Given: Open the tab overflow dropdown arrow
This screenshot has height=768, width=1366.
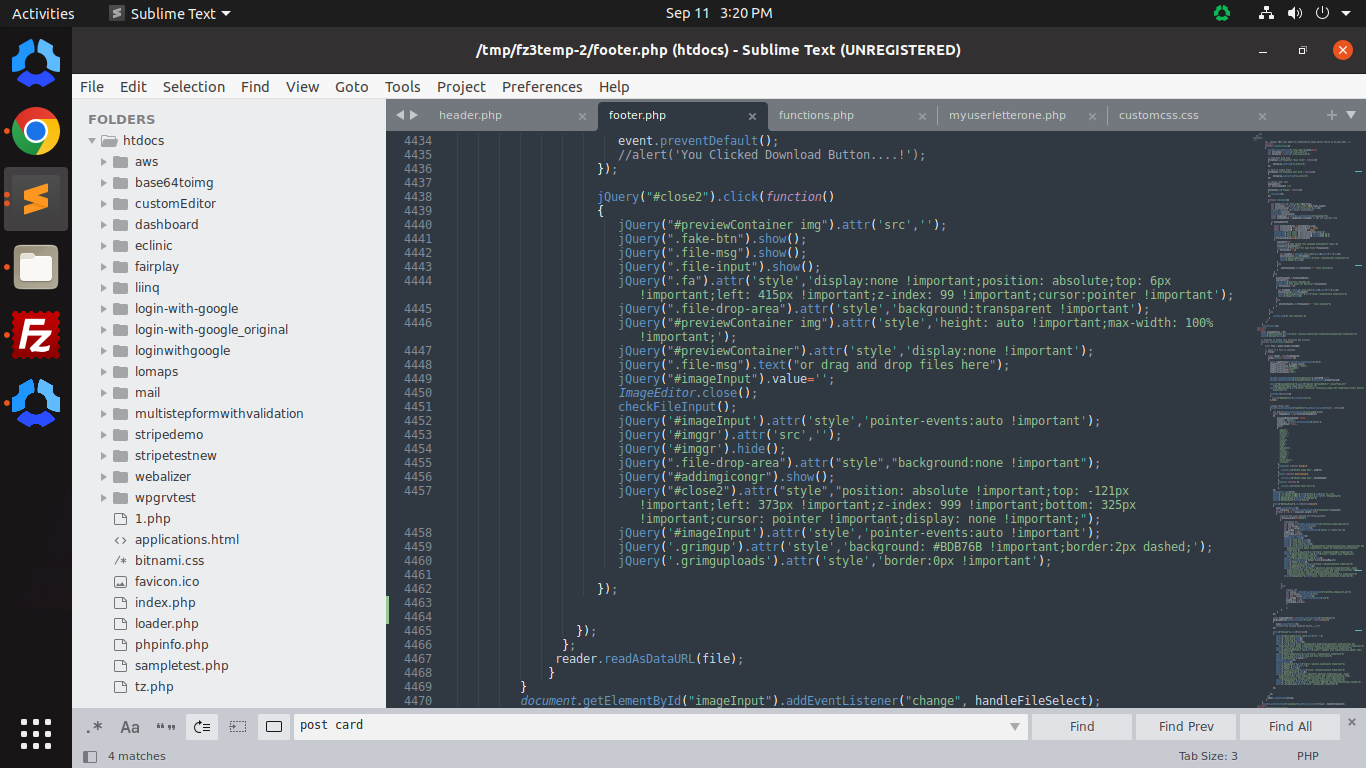Looking at the screenshot, I should click(1351, 115).
